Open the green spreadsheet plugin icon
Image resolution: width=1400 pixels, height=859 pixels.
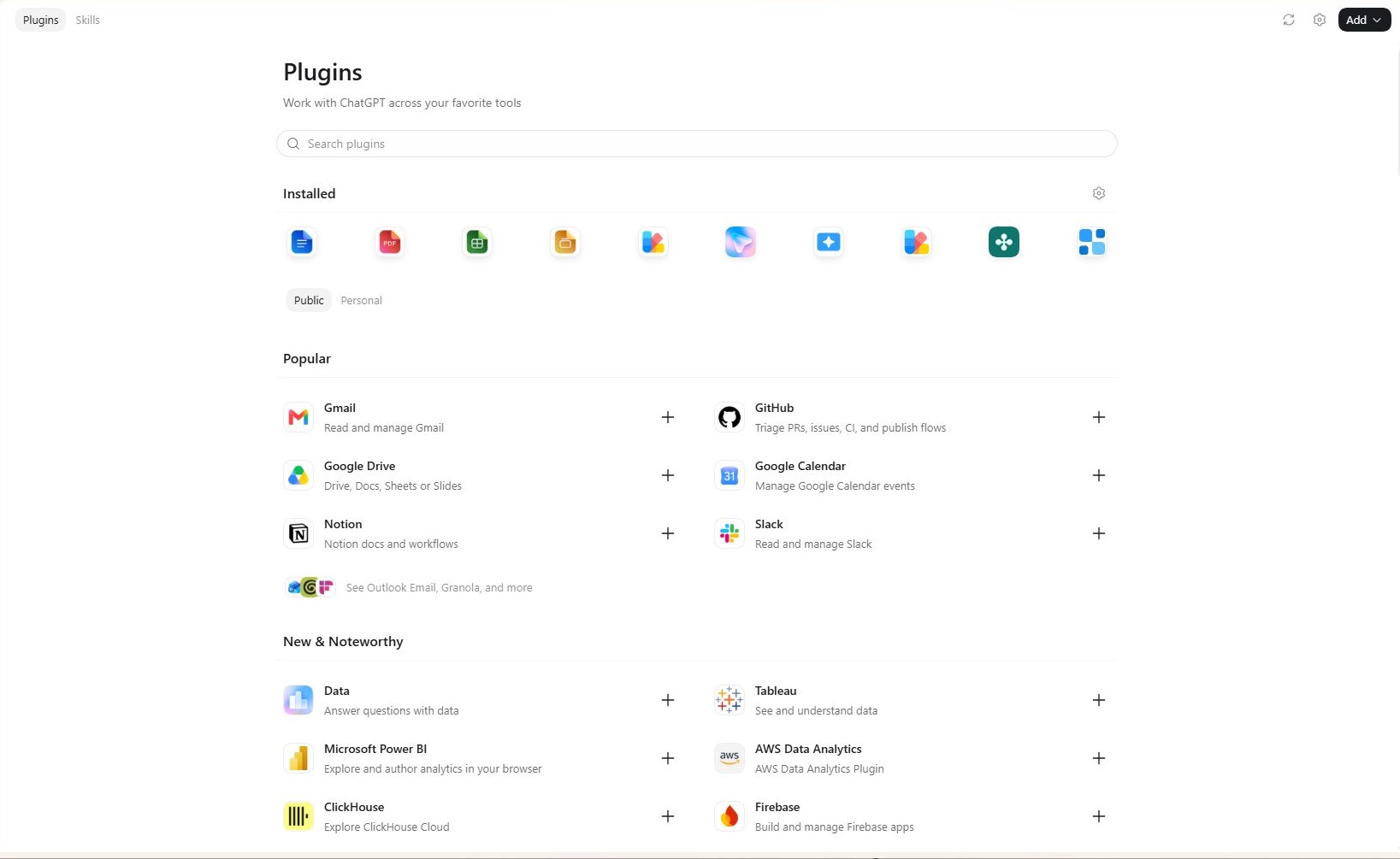tap(477, 243)
